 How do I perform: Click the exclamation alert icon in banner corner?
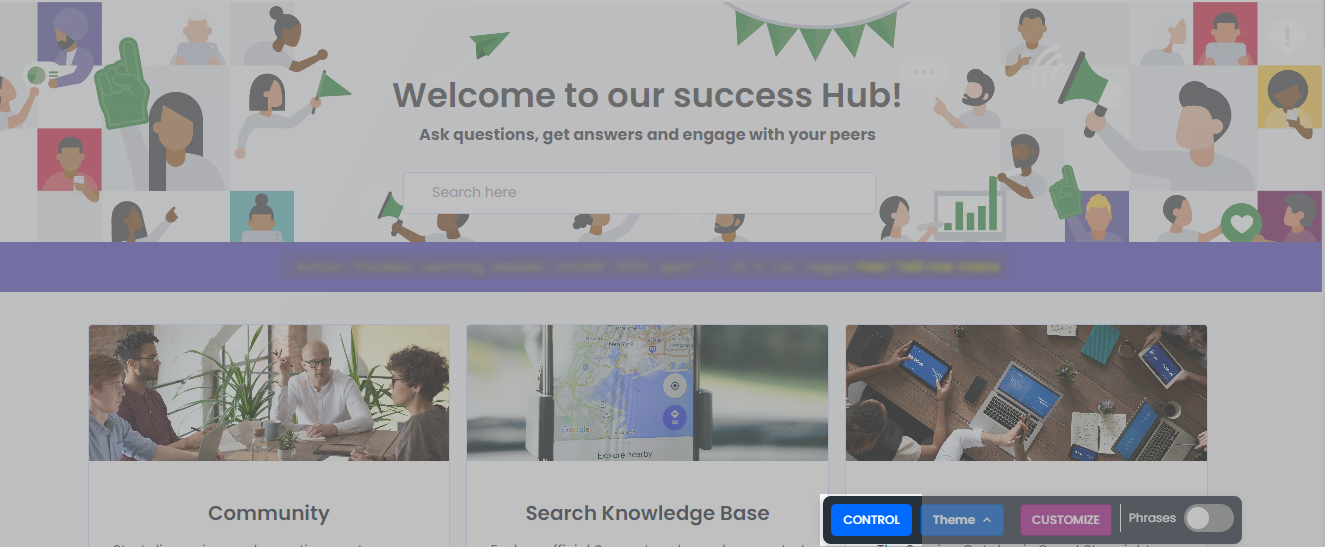pyautogui.click(x=1287, y=37)
